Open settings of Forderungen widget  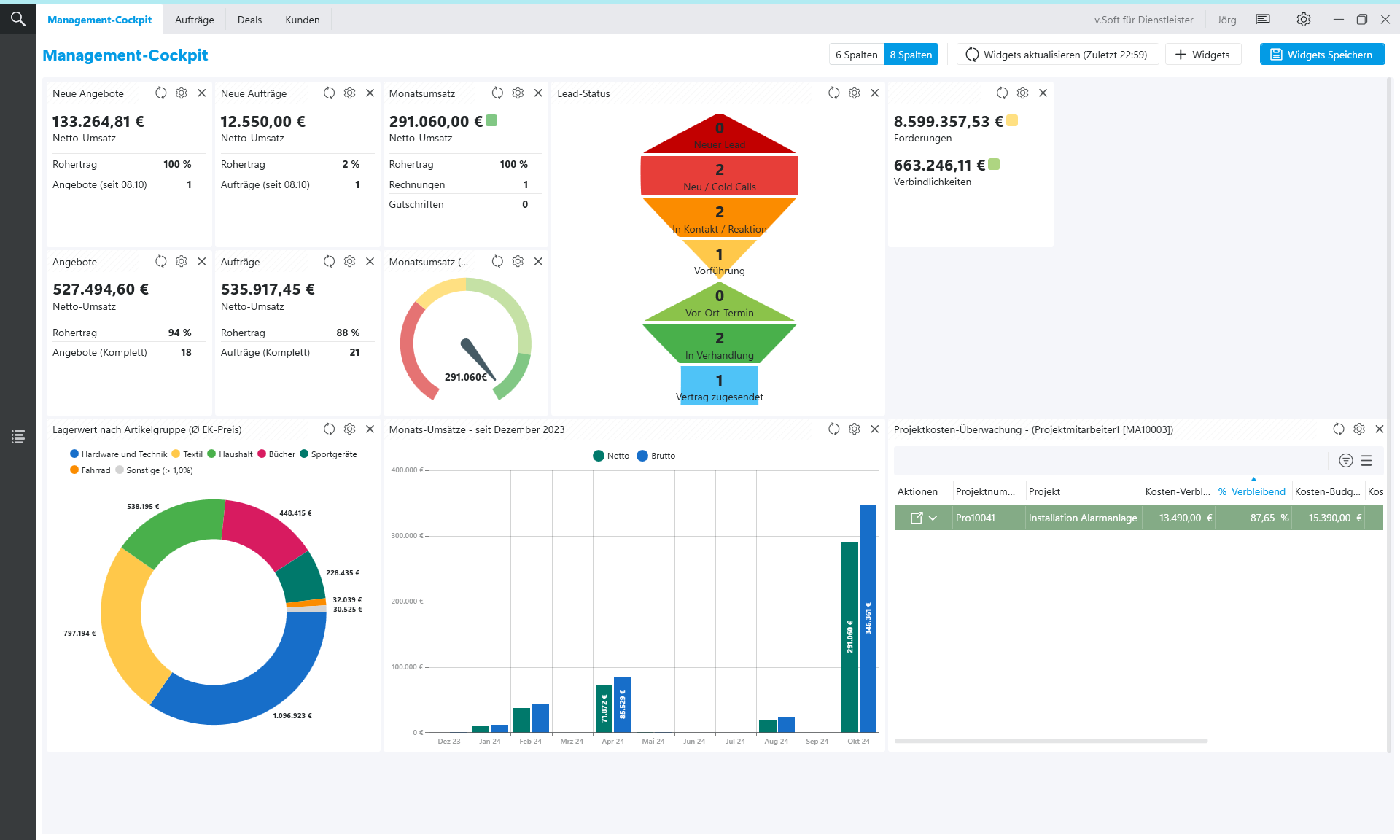pos(1023,93)
